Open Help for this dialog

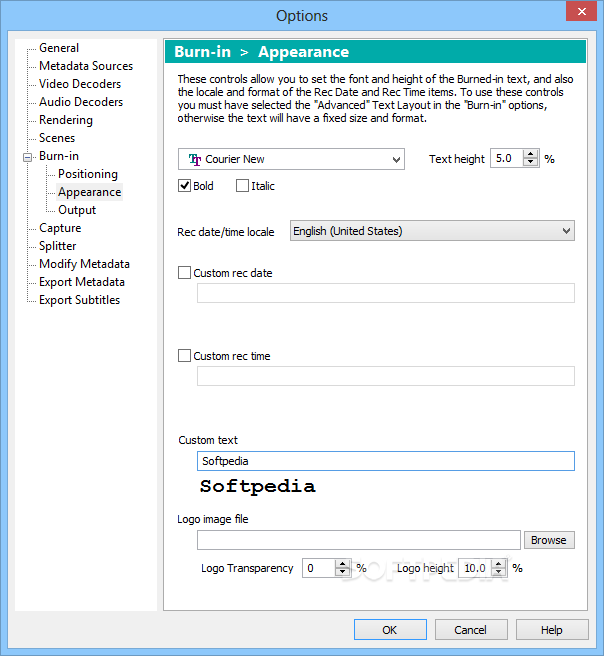[552, 630]
